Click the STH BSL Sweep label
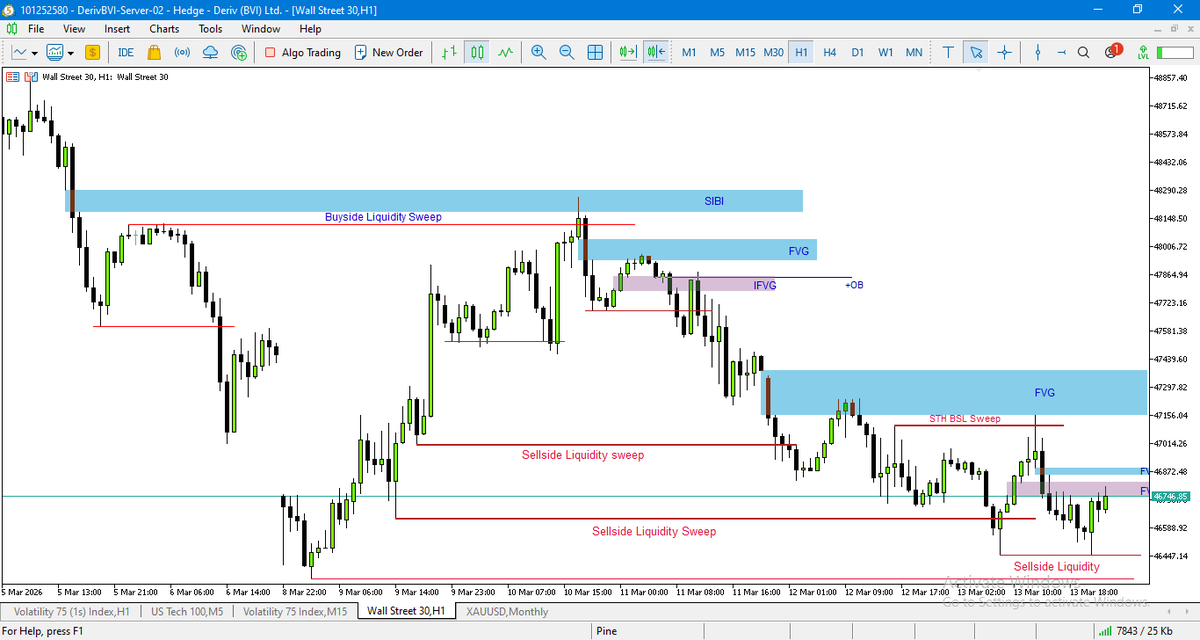 pyautogui.click(x=965, y=419)
